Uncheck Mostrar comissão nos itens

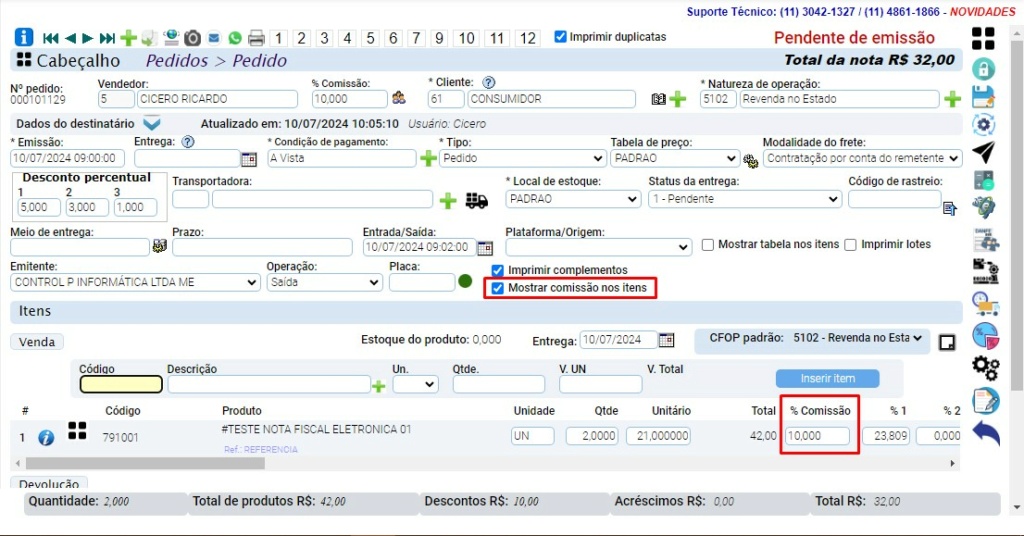tap(498, 288)
